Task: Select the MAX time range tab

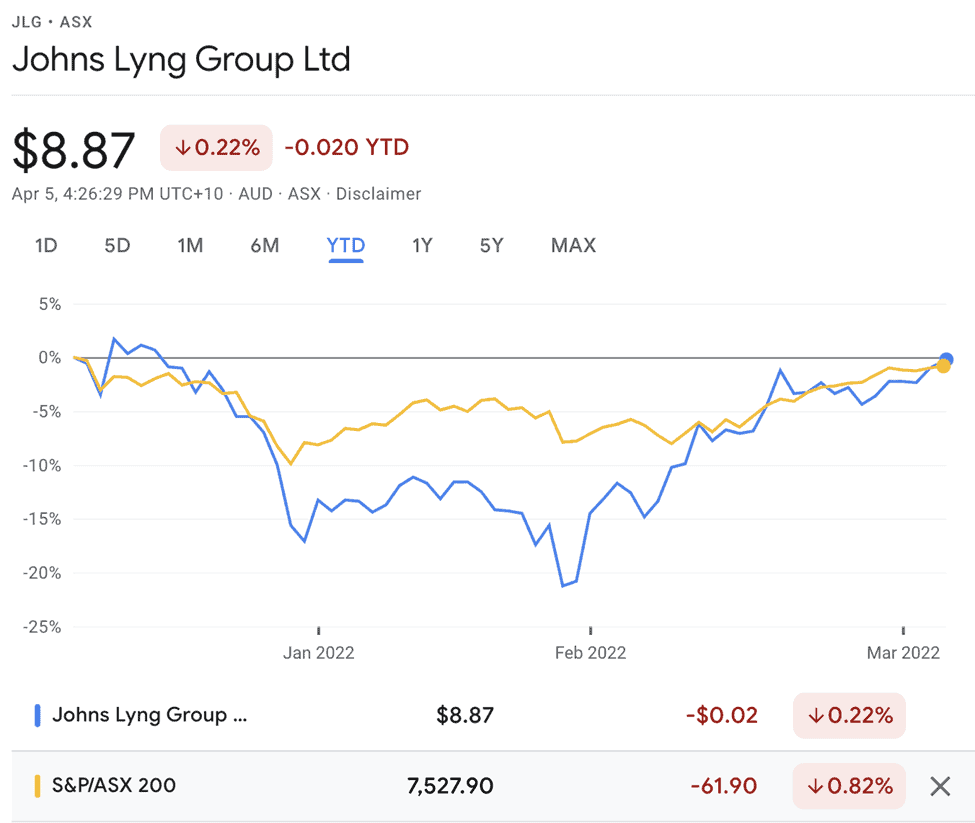Action: [573, 246]
